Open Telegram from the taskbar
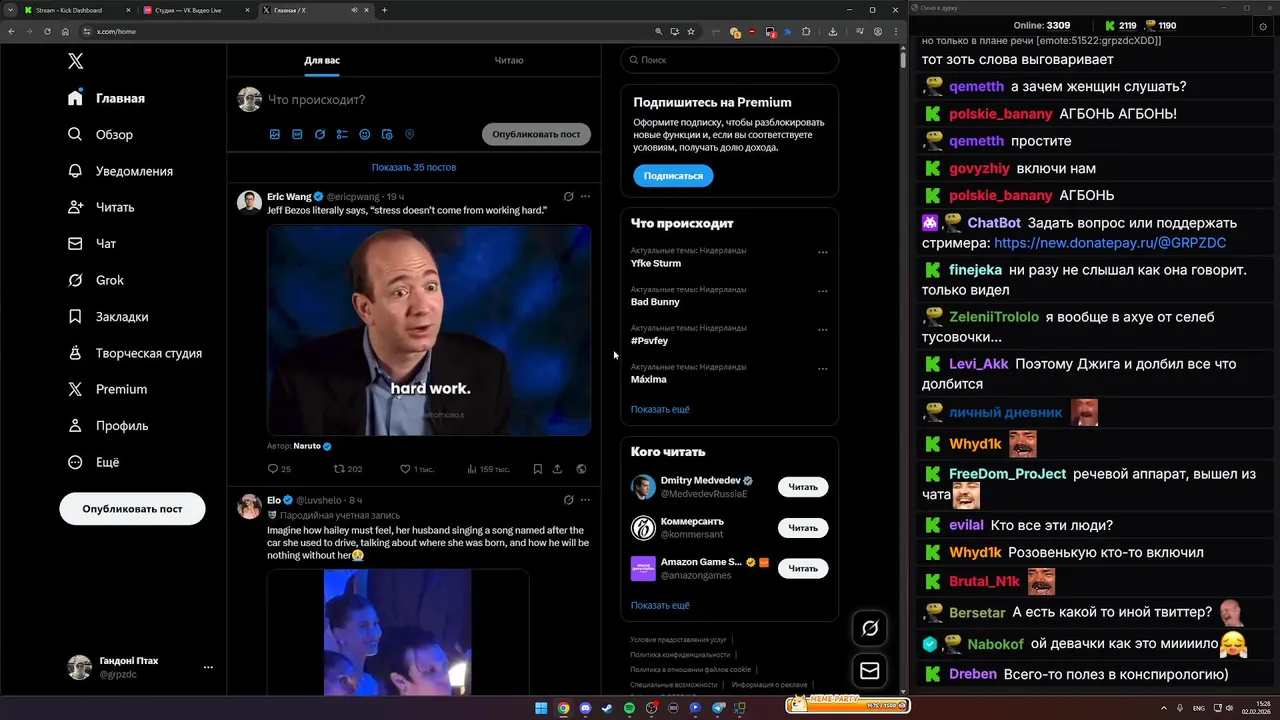Image resolution: width=1280 pixels, height=720 pixels. click(717, 708)
